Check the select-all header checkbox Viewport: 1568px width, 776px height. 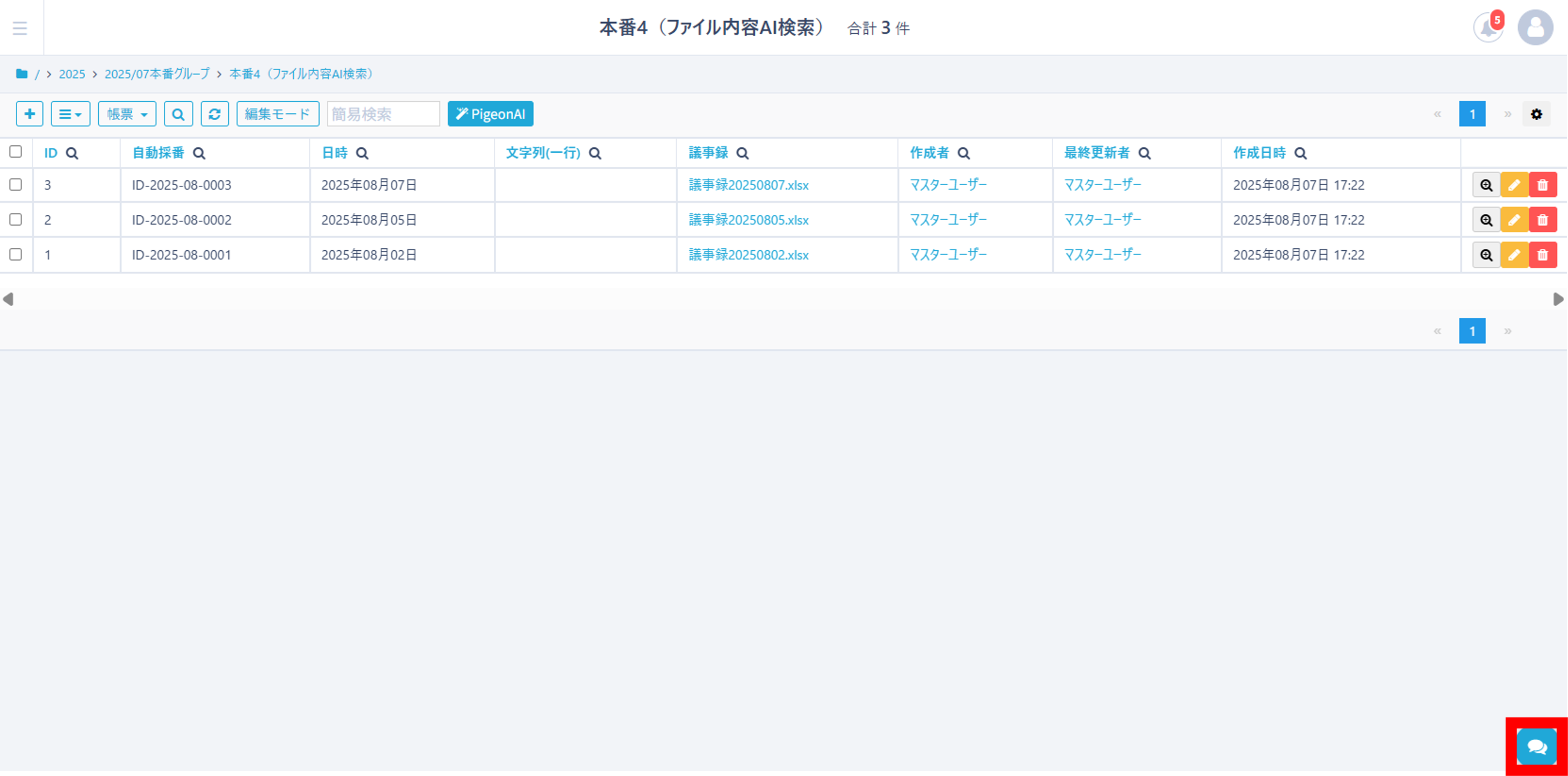[16, 151]
